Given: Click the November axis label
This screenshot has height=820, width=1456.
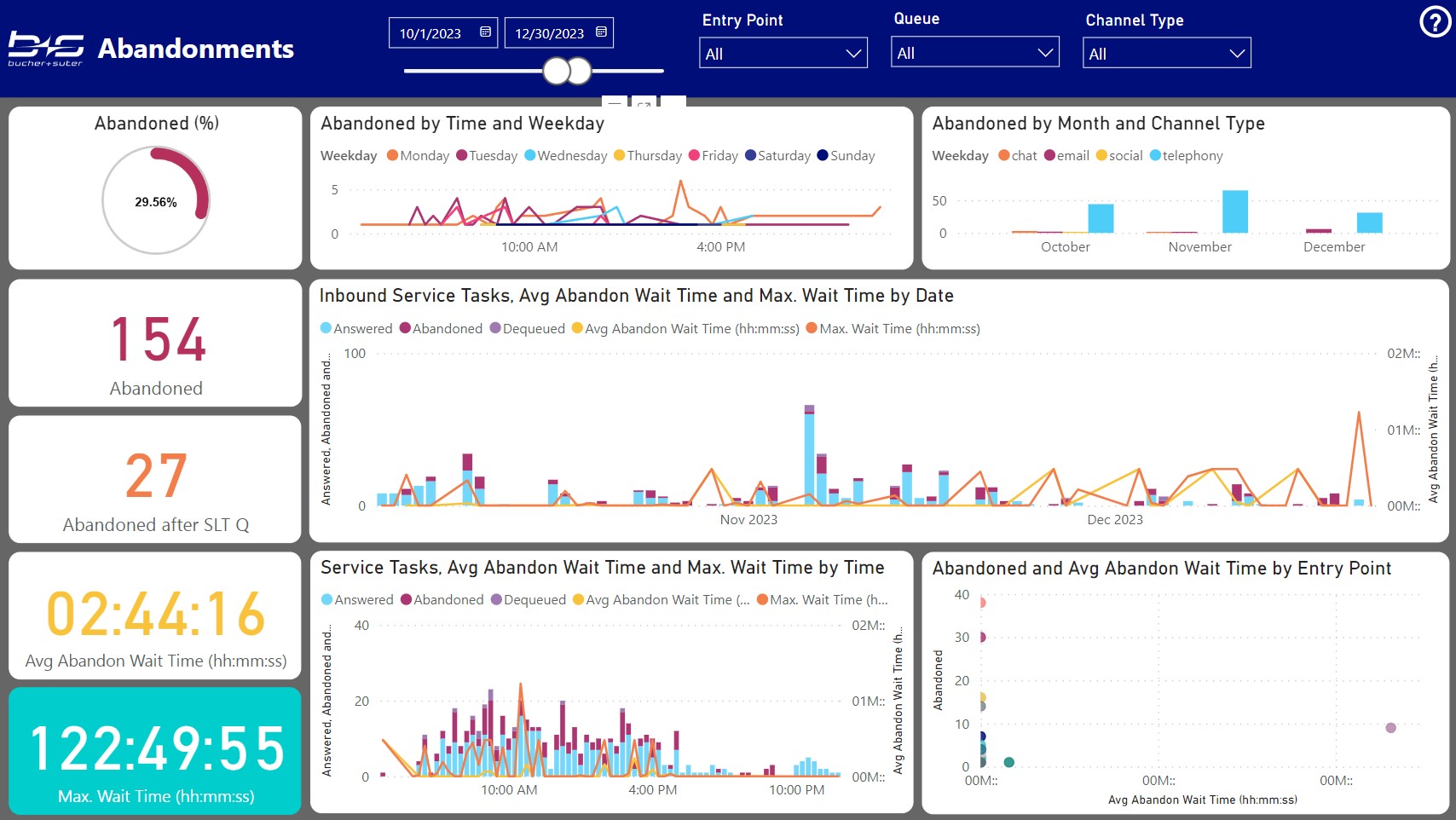Looking at the screenshot, I should click(x=1200, y=246).
